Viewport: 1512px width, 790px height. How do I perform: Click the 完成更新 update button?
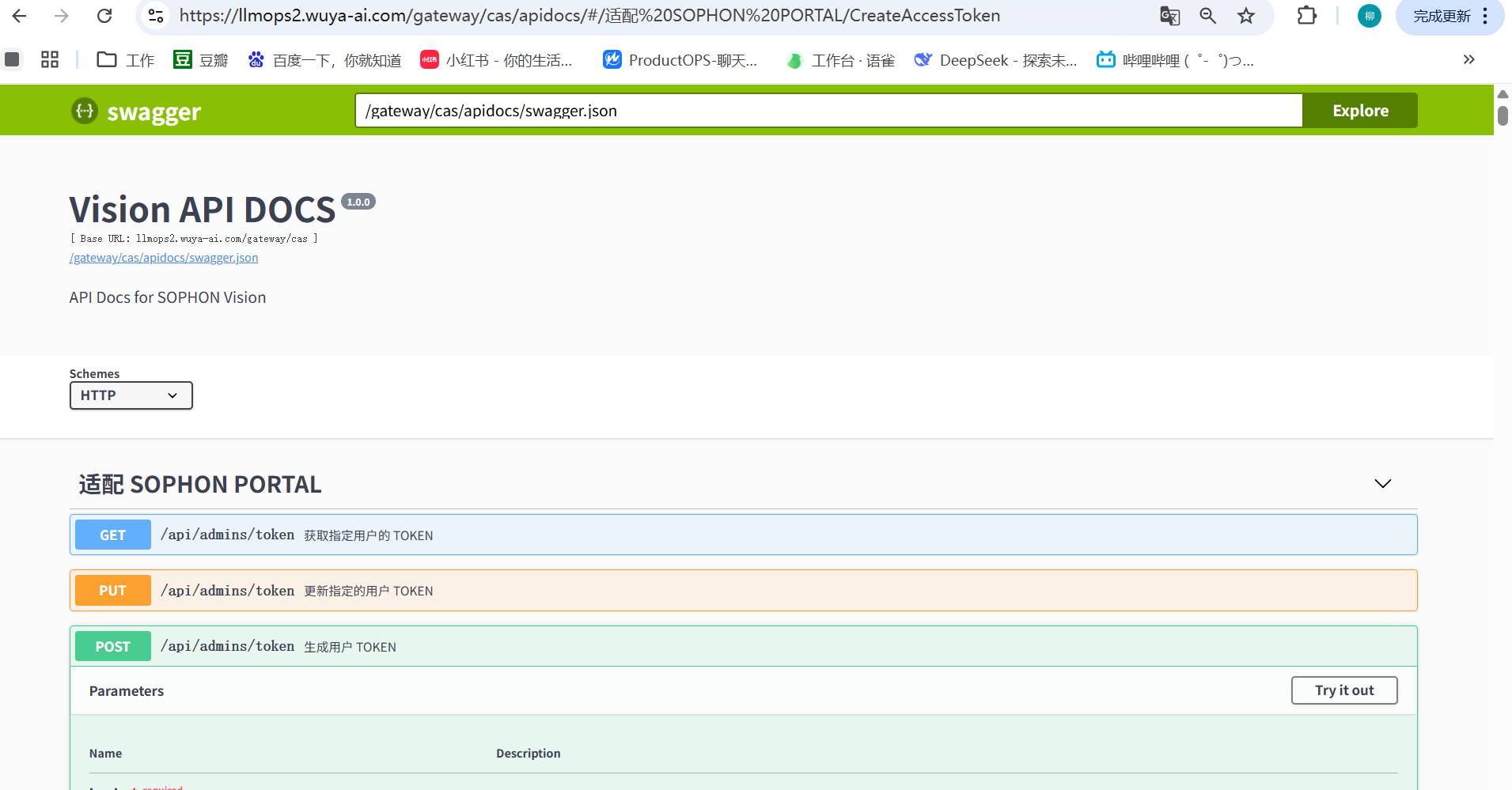coord(1442,16)
